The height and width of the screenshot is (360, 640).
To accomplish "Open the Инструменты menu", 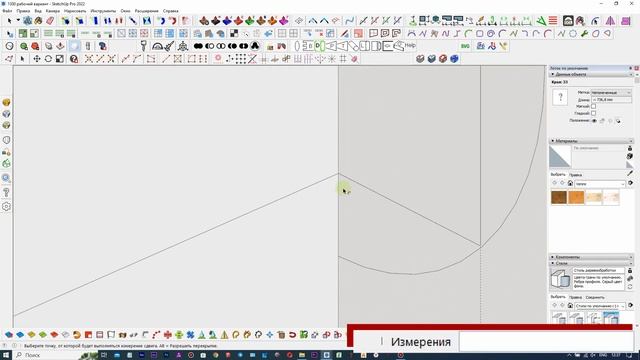I will (103, 11).
